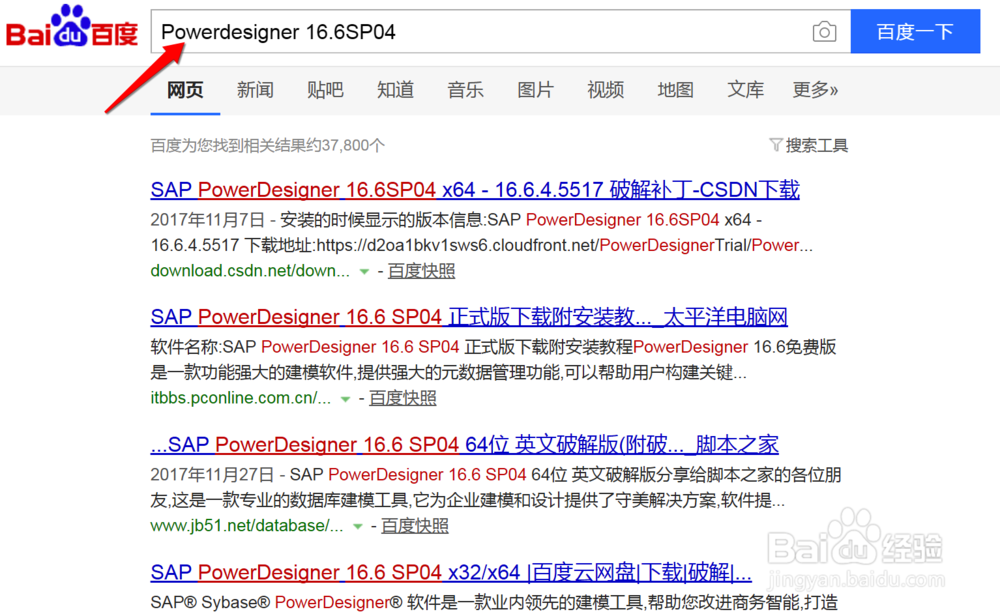Open the 太平洋电脑网 result title
The height and width of the screenshot is (614, 1000).
coord(469,317)
